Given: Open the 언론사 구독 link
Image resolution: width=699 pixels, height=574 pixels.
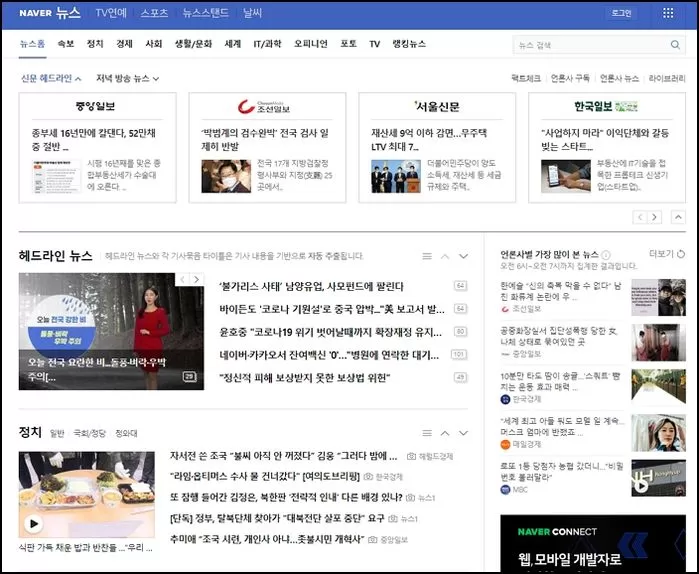Looking at the screenshot, I should click(x=570, y=78).
